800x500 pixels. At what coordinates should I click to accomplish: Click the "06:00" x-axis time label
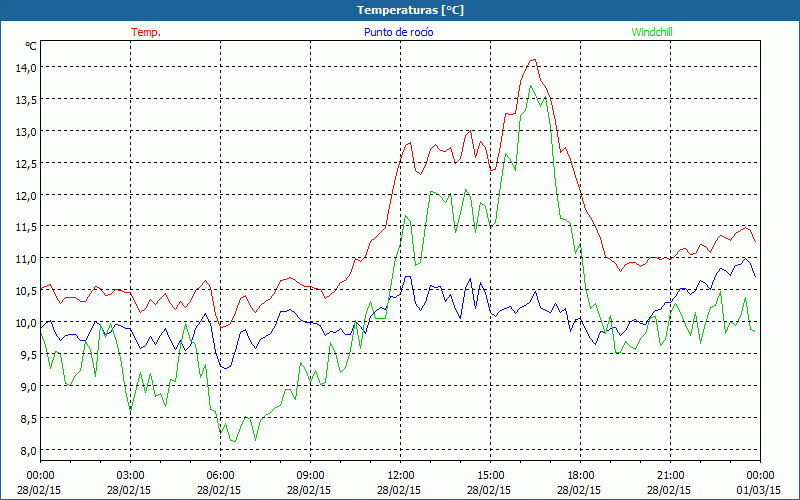(220, 476)
